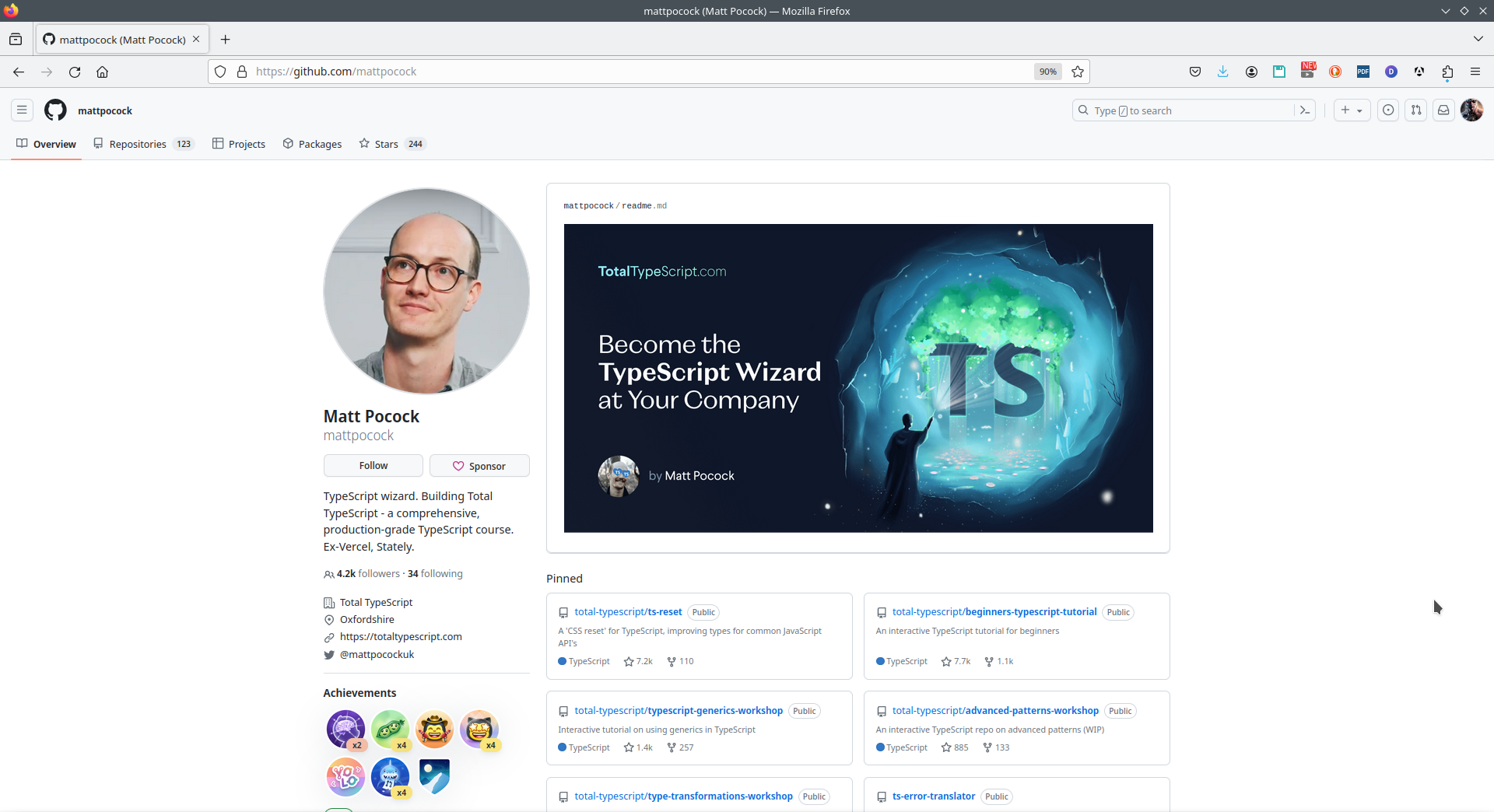Open the YOLO achievement badge
The image size is (1494, 812).
click(345, 776)
